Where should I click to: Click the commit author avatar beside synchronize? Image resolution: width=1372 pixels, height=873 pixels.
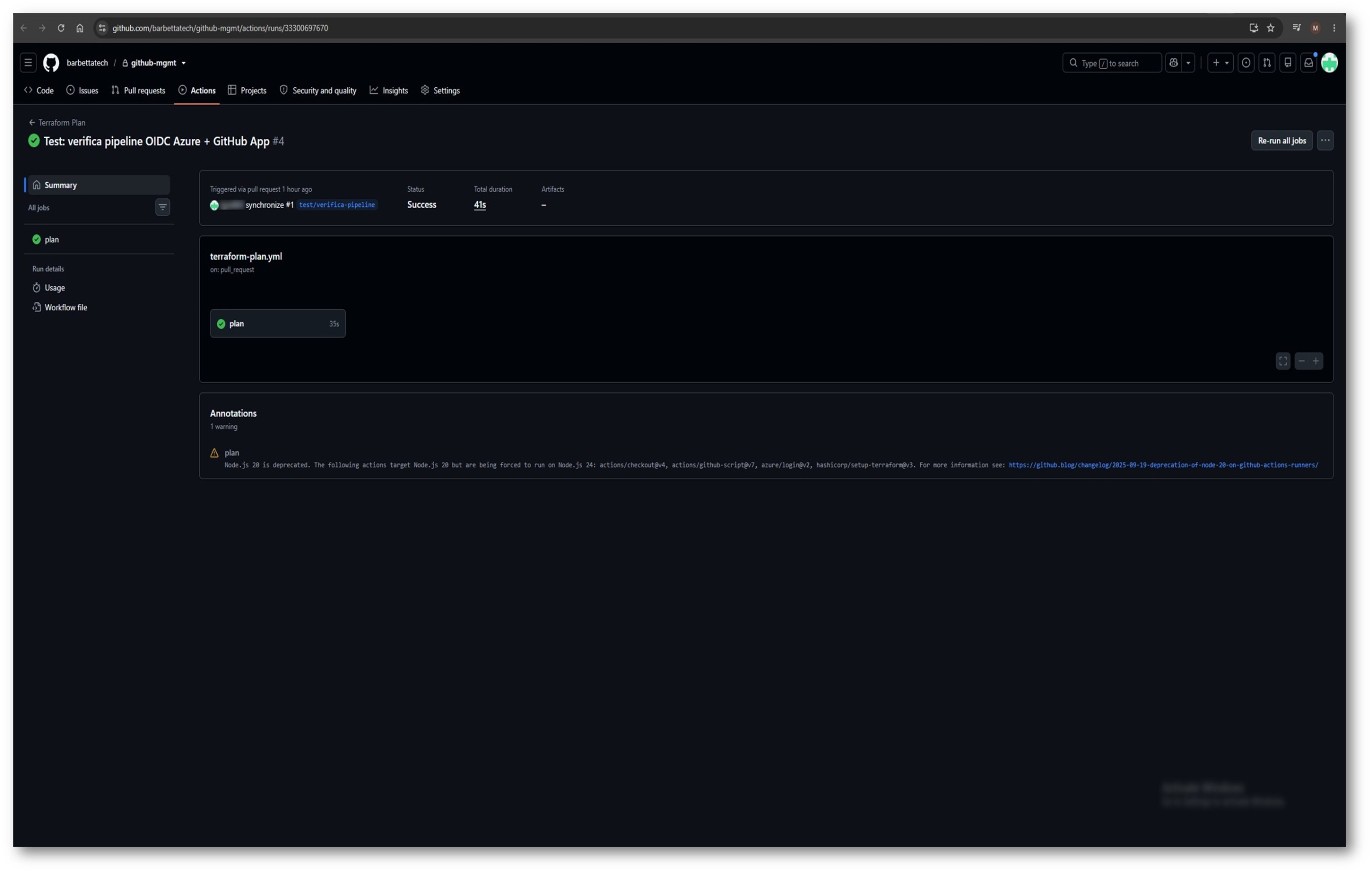click(214, 206)
